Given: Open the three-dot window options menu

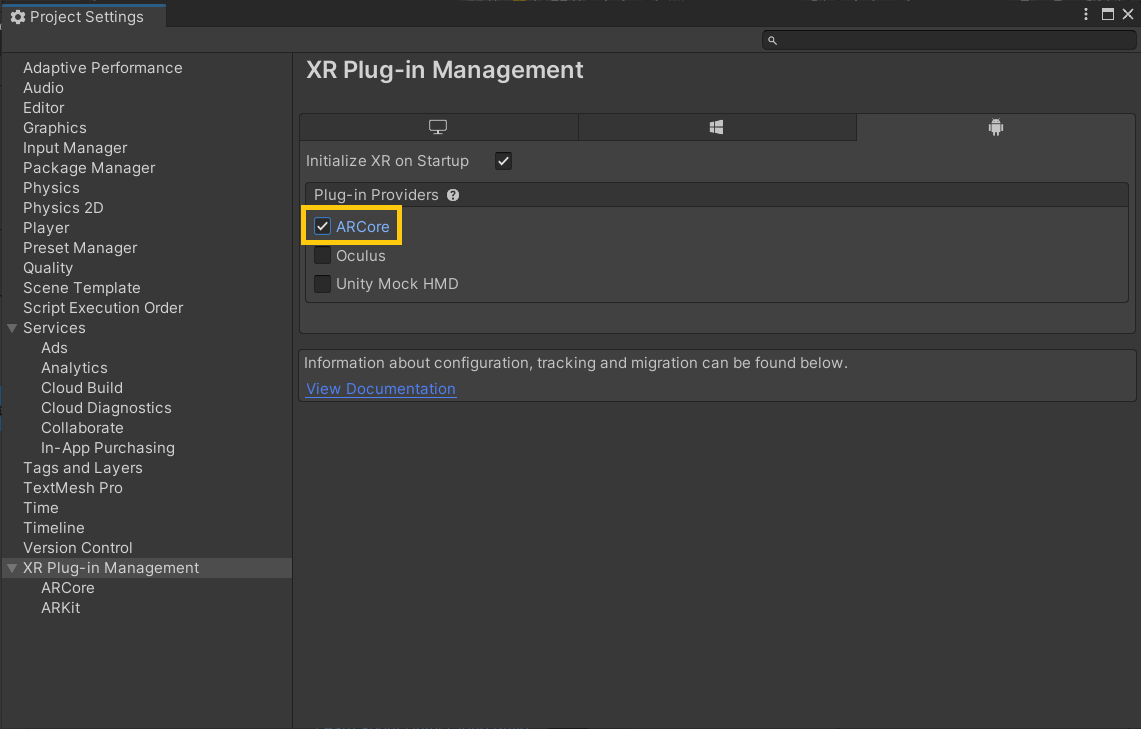Looking at the screenshot, I should [x=1086, y=14].
